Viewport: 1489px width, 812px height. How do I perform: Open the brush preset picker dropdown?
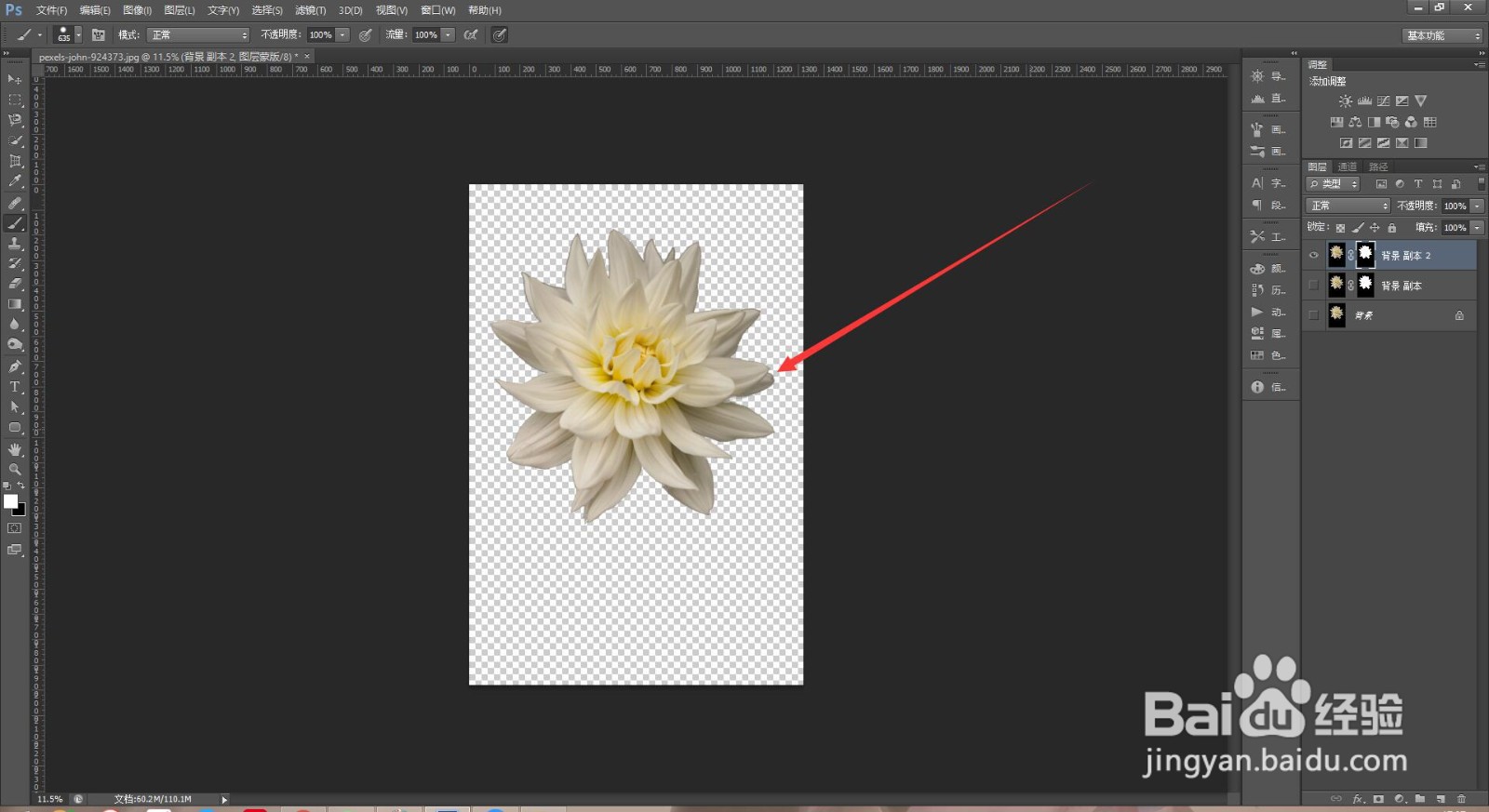(x=78, y=34)
